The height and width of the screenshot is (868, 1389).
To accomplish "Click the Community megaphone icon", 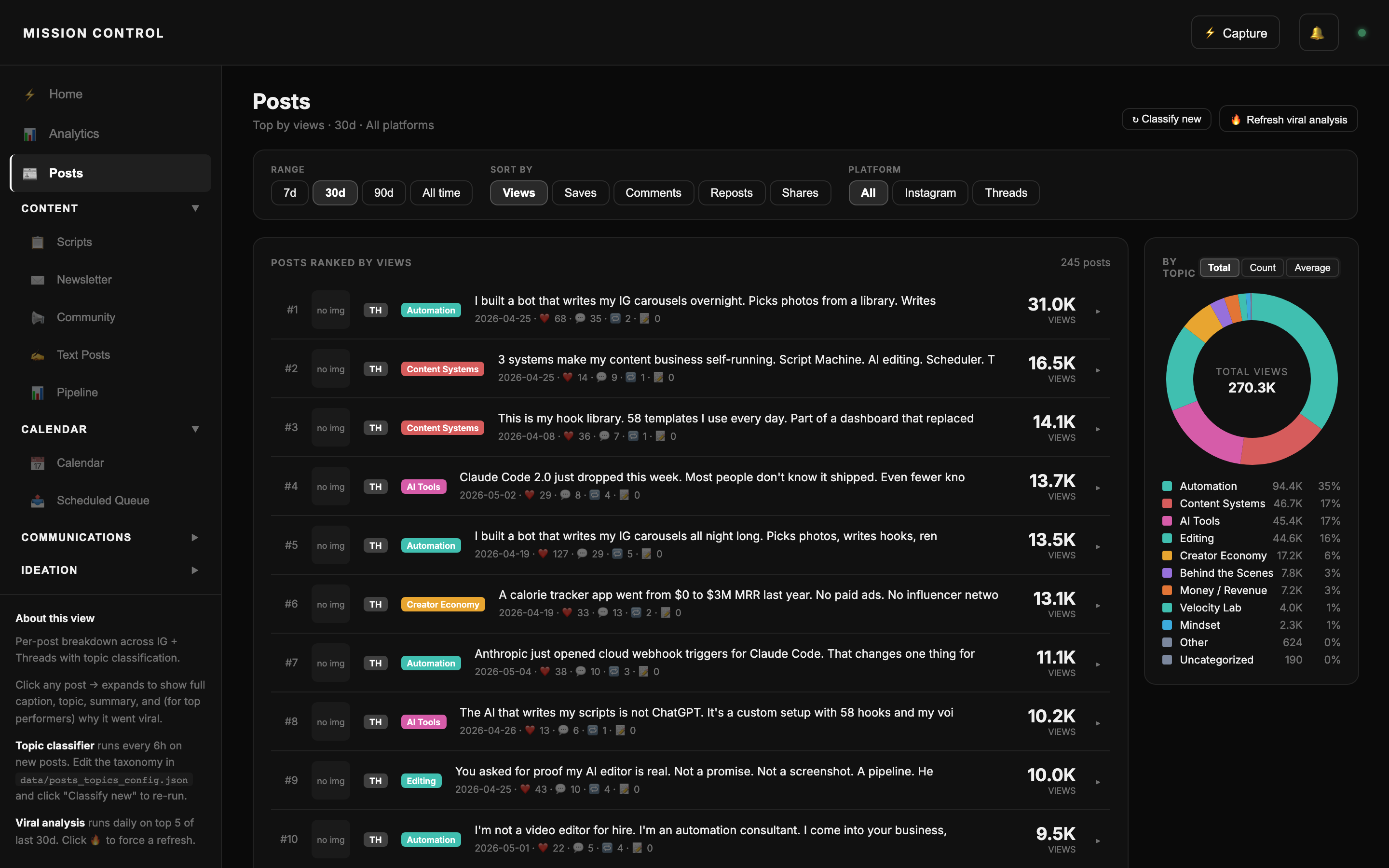I will (38, 317).
